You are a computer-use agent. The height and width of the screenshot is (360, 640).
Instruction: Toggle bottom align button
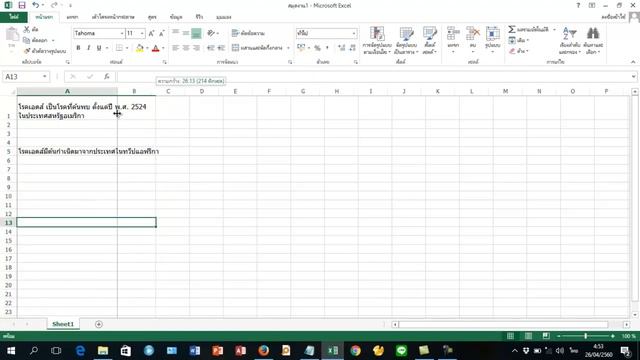pos(196,33)
